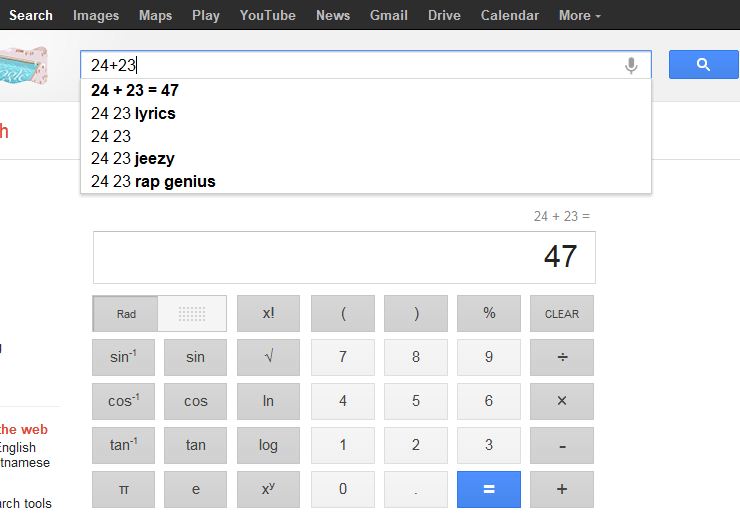The width and height of the screenshot is (740, 515).
Task: Go to Images in the top bar
Action: pyautogui.click(x=96, y=15)
